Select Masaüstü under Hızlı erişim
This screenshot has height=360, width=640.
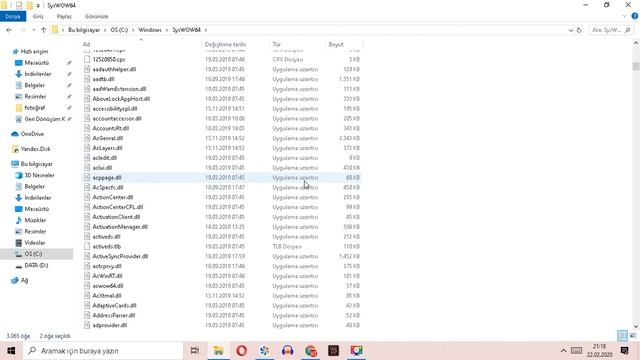click(x=37, y=62)
